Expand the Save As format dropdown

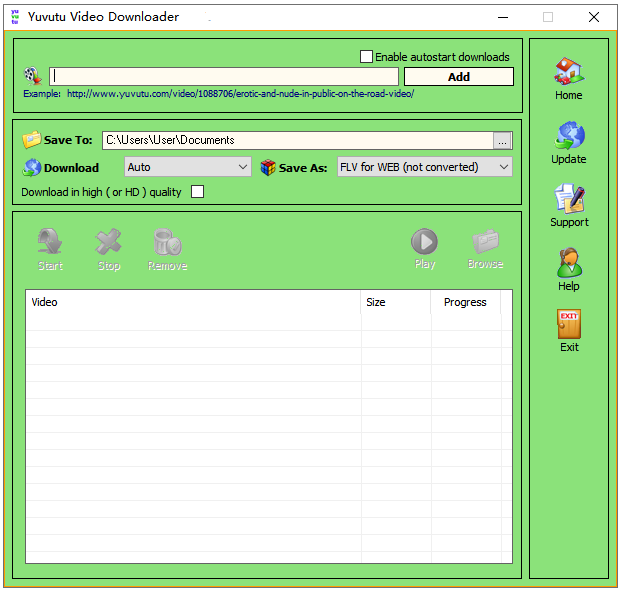point(425,167)
